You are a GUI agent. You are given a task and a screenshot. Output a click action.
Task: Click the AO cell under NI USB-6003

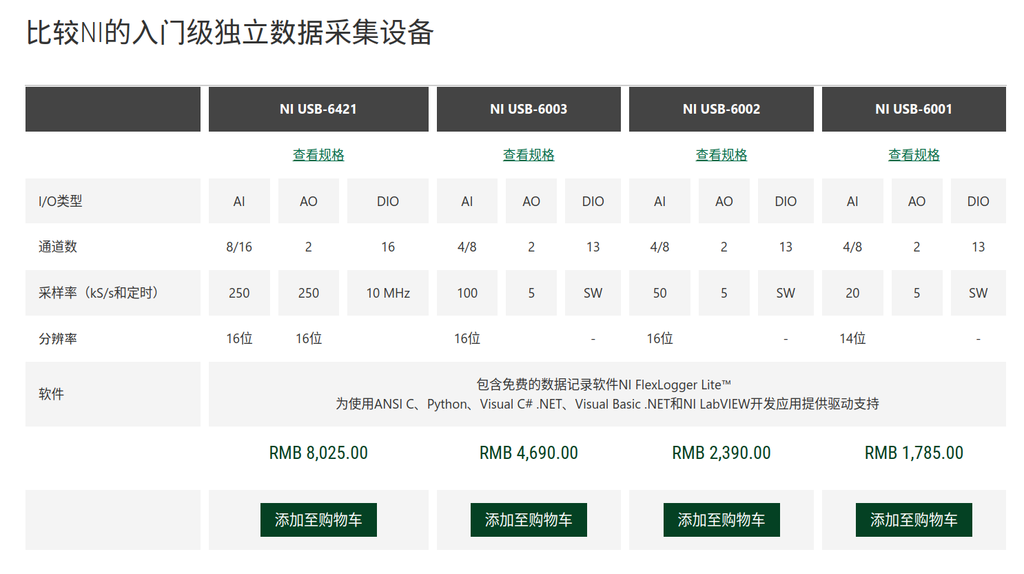(531, 201)
